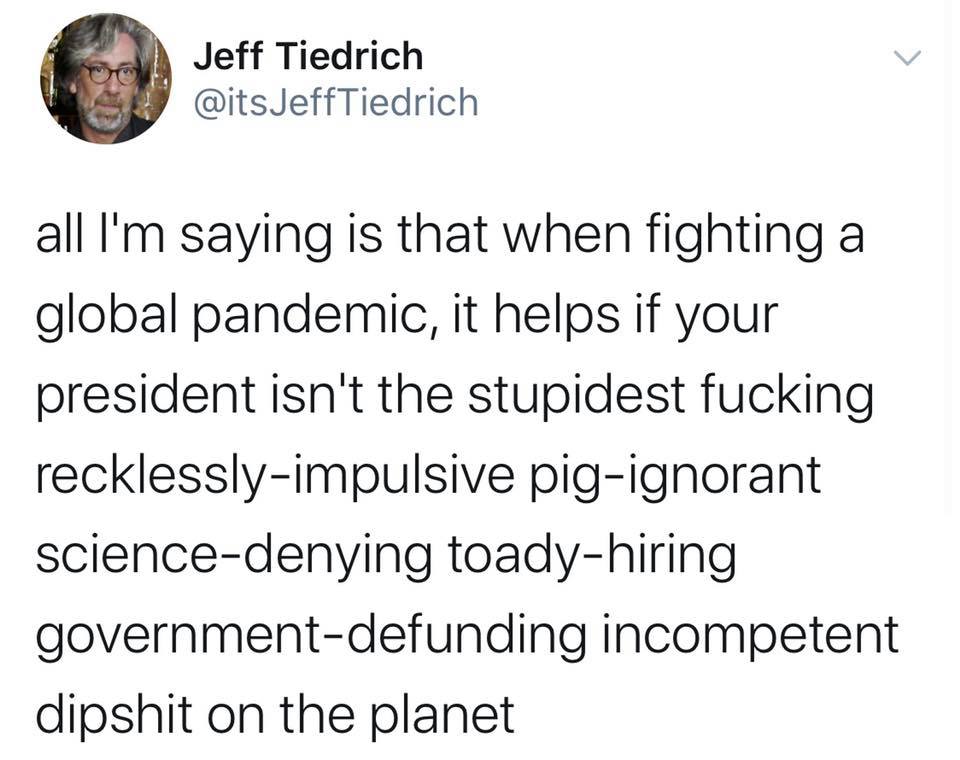The image size is (960, 760).
Task: Click the glasses in the avatar photo
Action: 111,74
